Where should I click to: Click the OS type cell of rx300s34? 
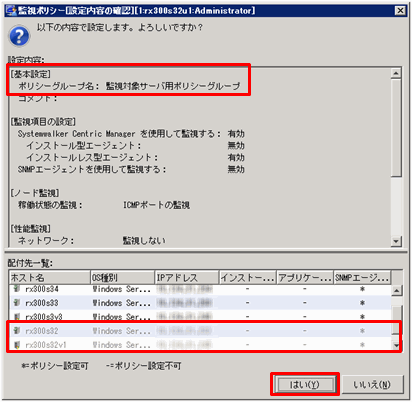122,289
